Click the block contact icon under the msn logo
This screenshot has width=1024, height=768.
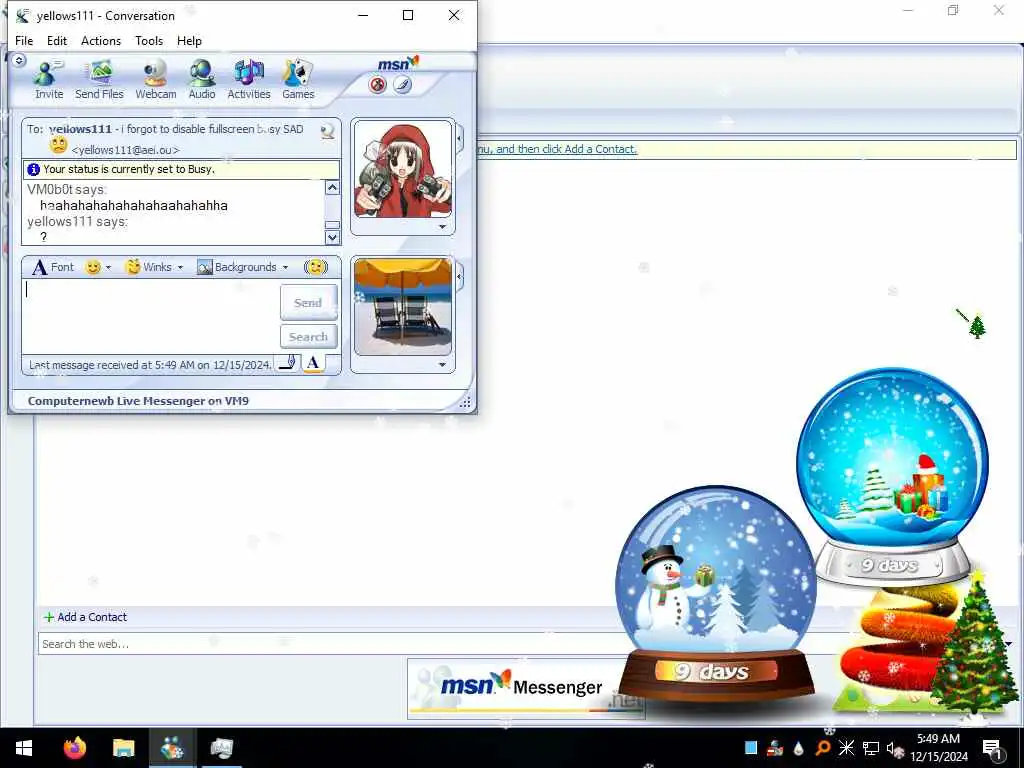(x=377, y=85)
